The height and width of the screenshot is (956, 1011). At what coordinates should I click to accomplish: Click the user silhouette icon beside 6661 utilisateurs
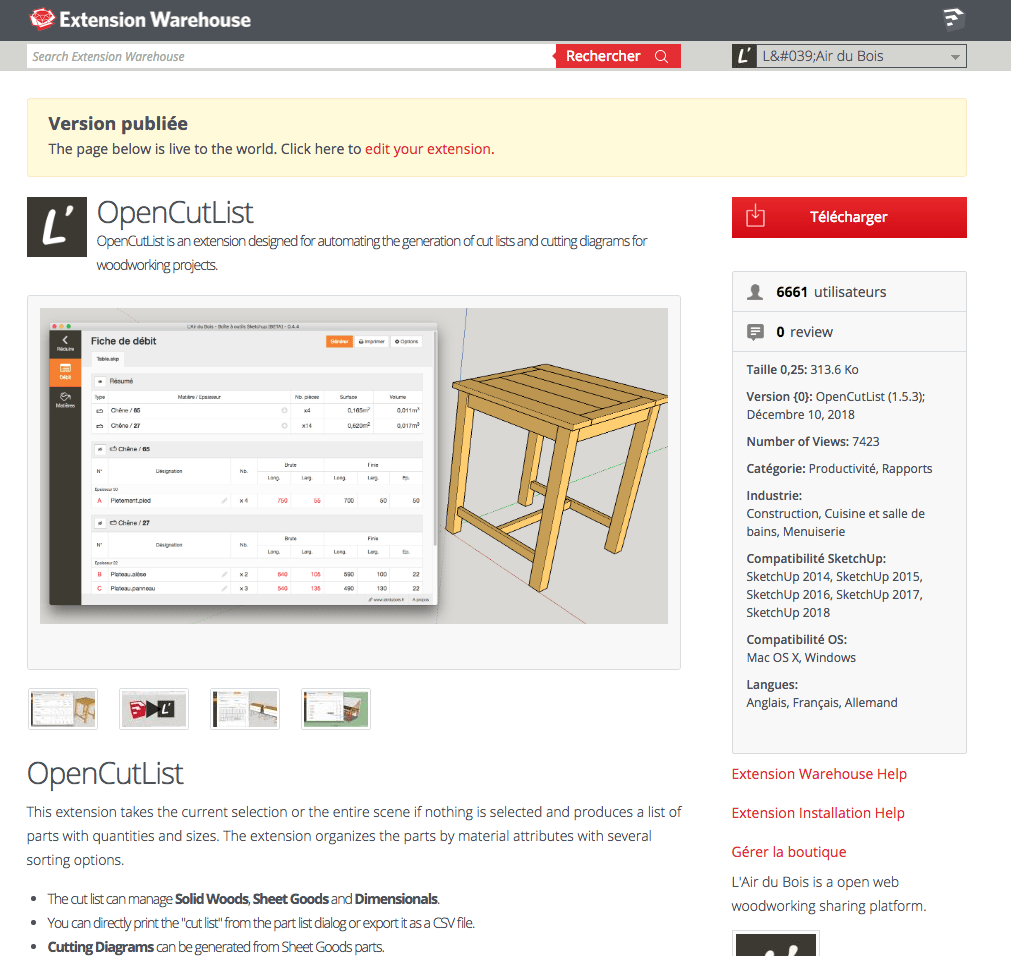(x=755, y=292)
